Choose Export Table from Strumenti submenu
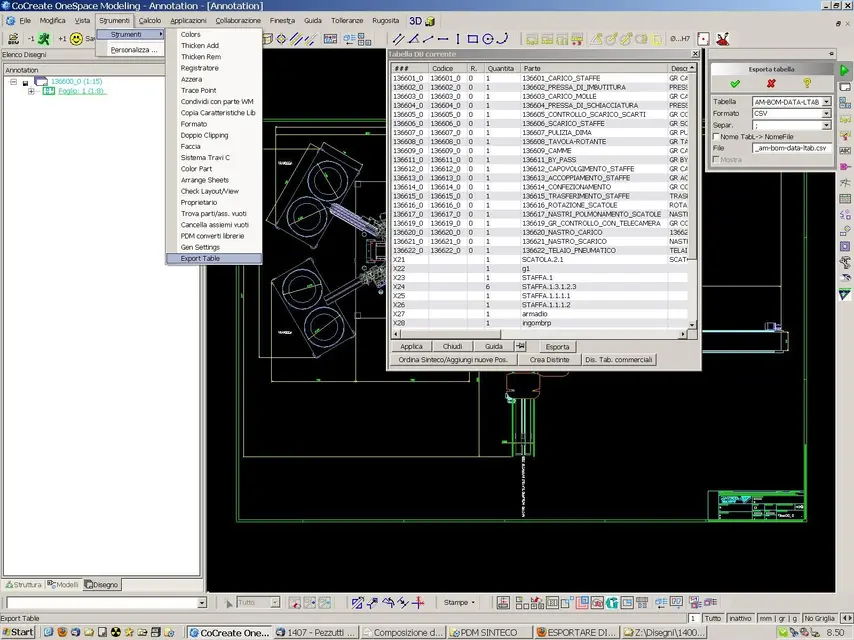 (201, 258)
